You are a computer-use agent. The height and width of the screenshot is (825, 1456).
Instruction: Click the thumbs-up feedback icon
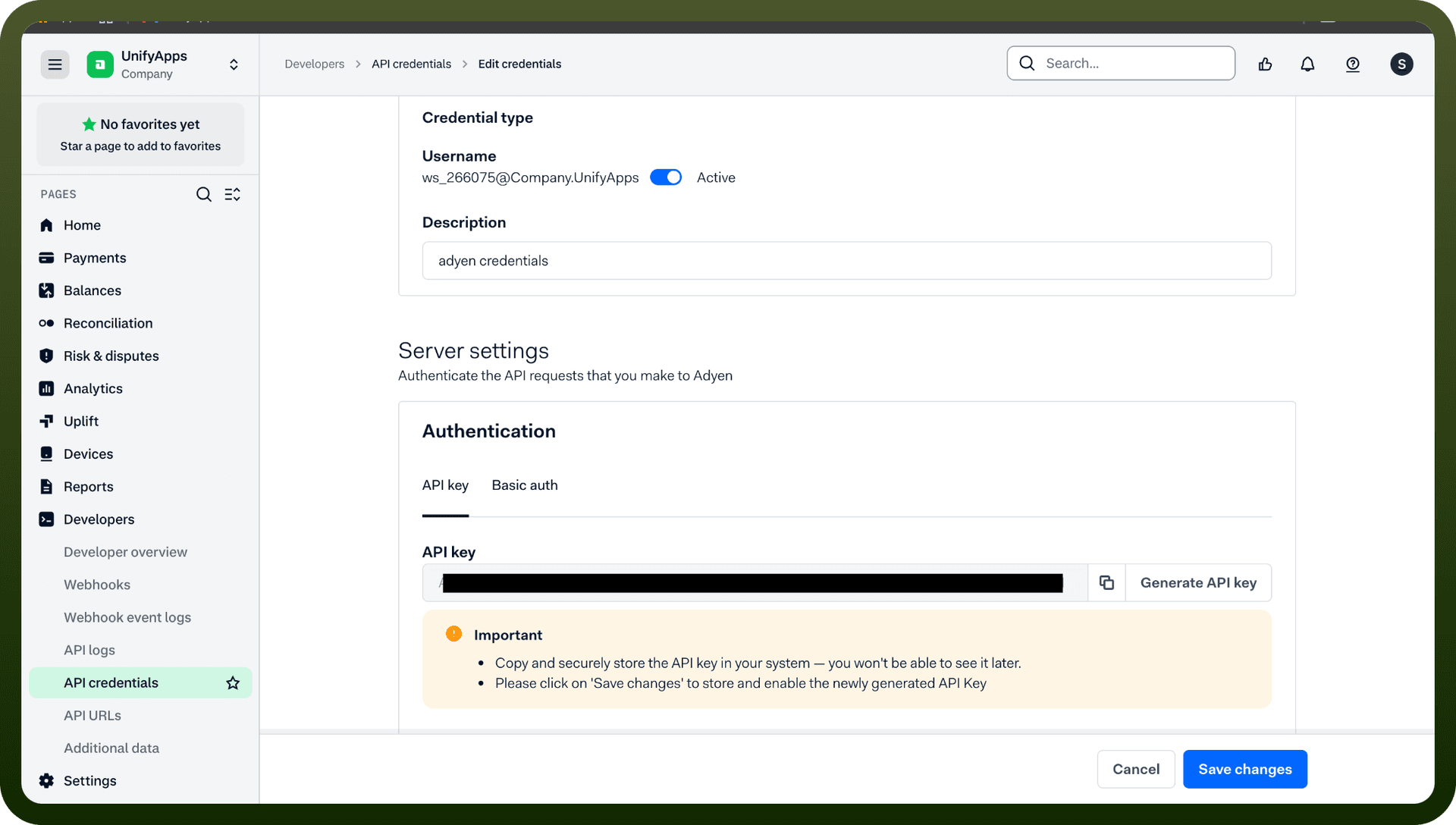[x=1265, y=64]
